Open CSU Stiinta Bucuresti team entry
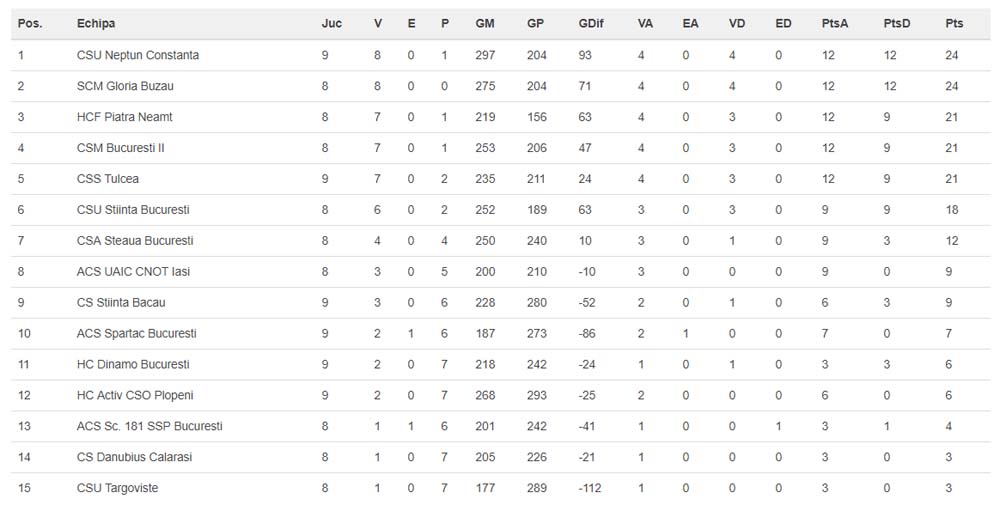Screen dimensions: 1000x511 click(133, 210)
